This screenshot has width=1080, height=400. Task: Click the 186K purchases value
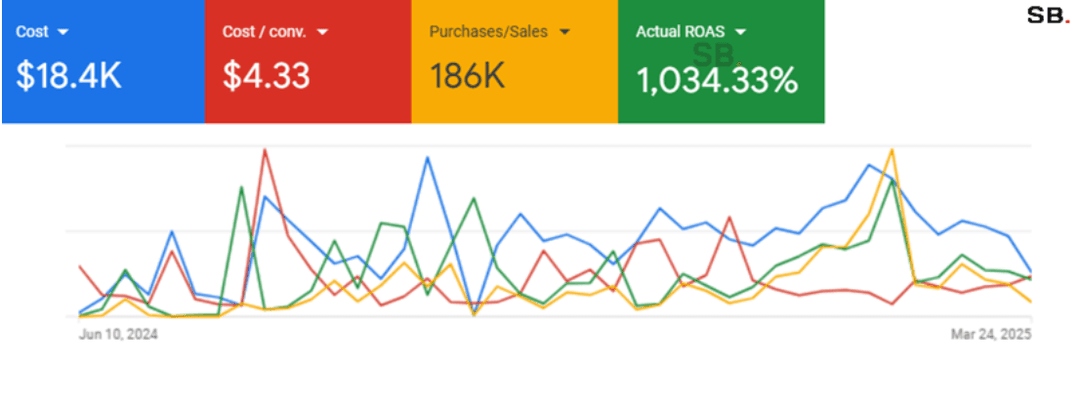click(x=467, y=77)
